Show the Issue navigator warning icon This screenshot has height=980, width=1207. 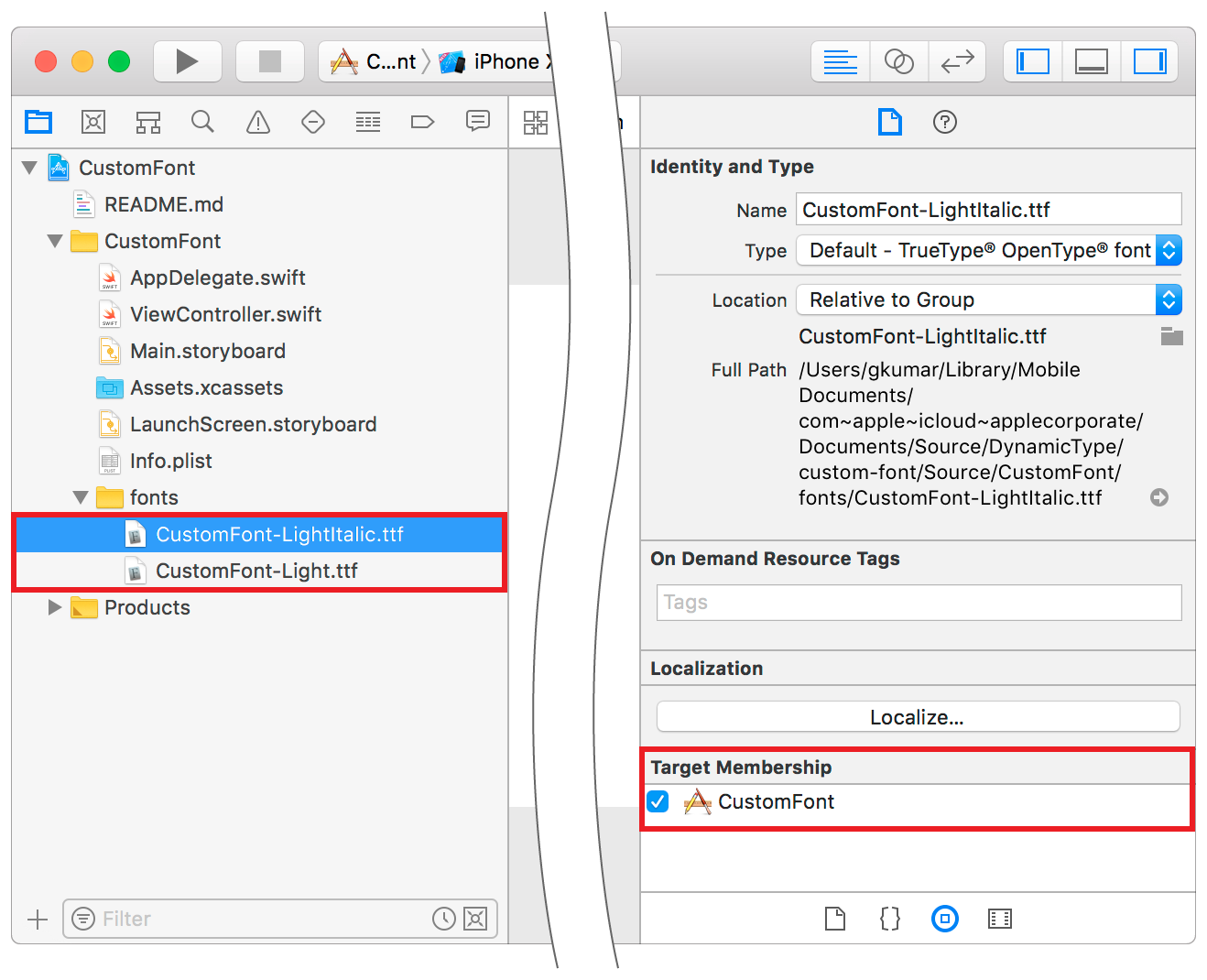click(x=257, y=122)
